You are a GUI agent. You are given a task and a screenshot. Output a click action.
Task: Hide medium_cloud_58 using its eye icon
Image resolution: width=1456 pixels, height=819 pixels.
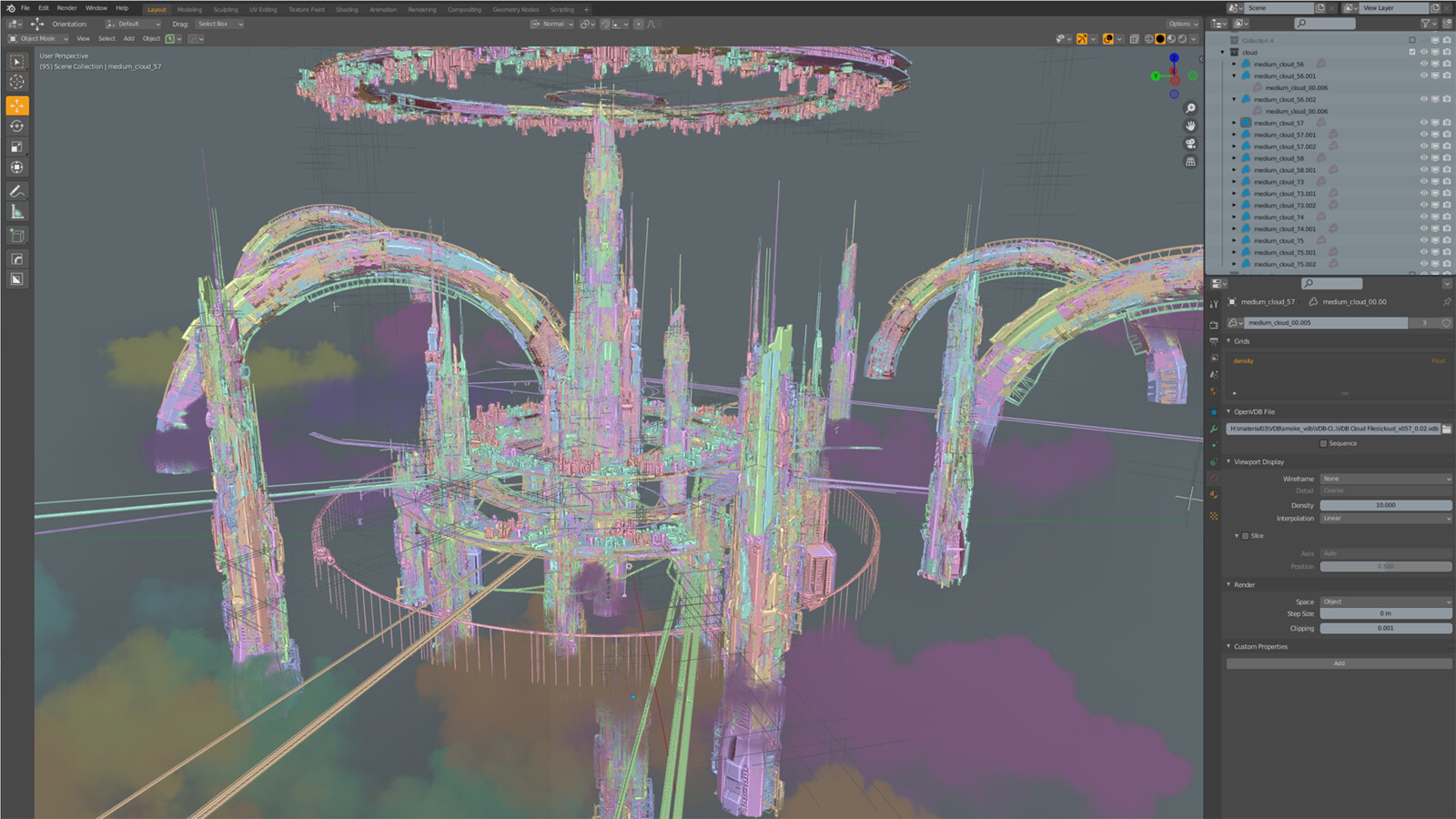(1424, 158)
